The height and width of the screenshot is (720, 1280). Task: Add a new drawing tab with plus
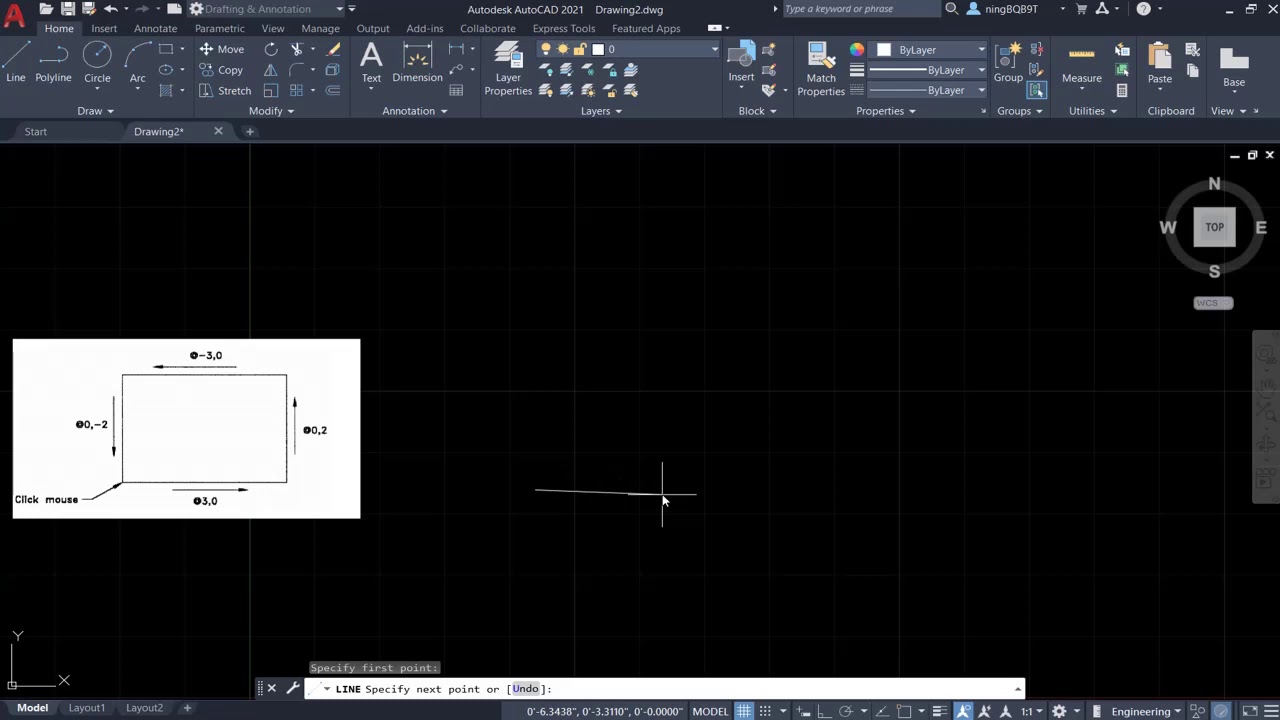point(250,131)
